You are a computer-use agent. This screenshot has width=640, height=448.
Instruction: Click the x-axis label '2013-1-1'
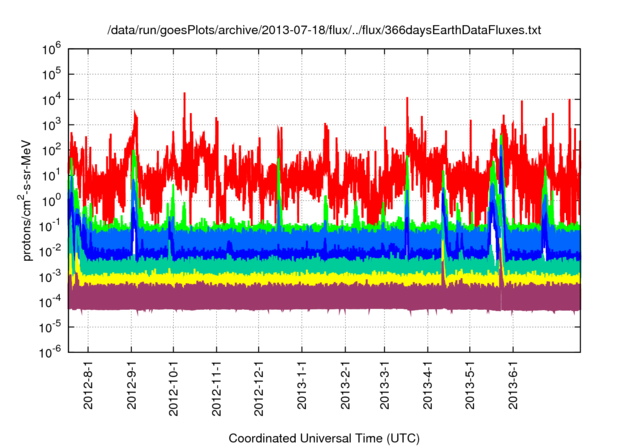point(302,387)
